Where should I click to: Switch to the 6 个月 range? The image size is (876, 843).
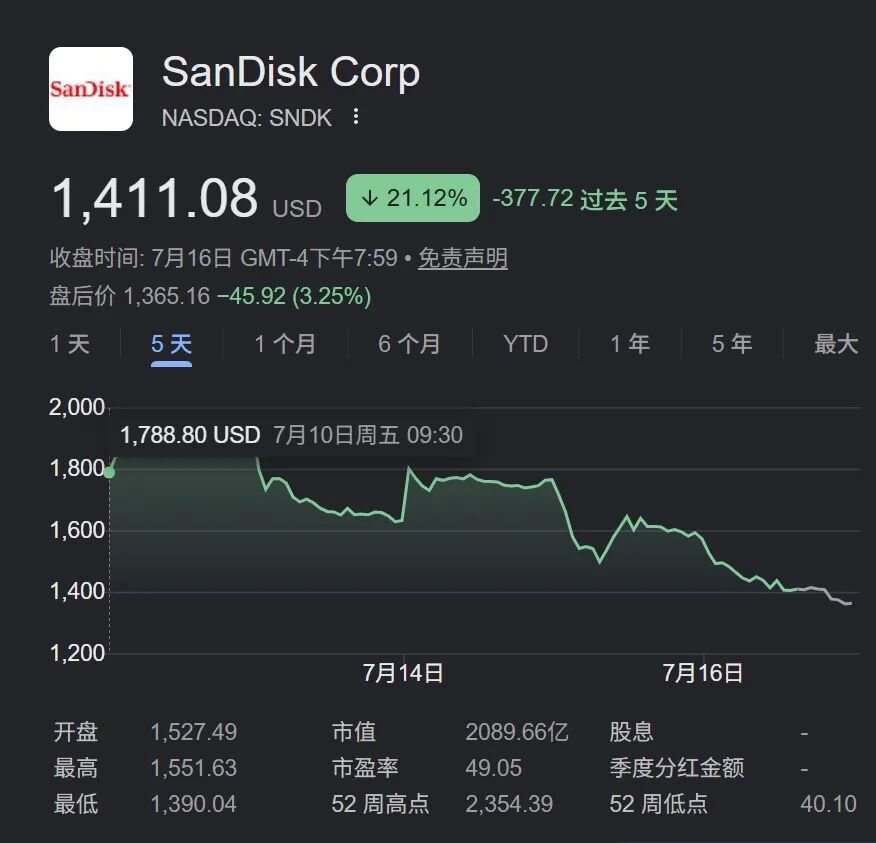(x=409, y=344)
